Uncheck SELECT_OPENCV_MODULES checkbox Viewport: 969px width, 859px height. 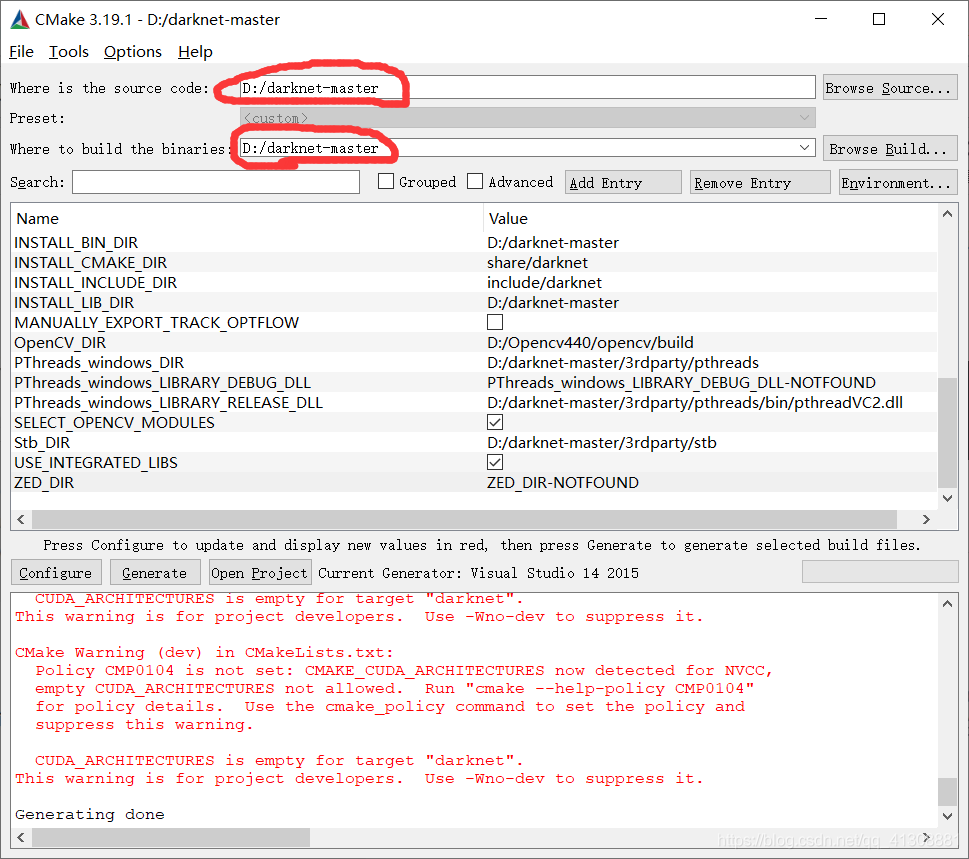494,422
